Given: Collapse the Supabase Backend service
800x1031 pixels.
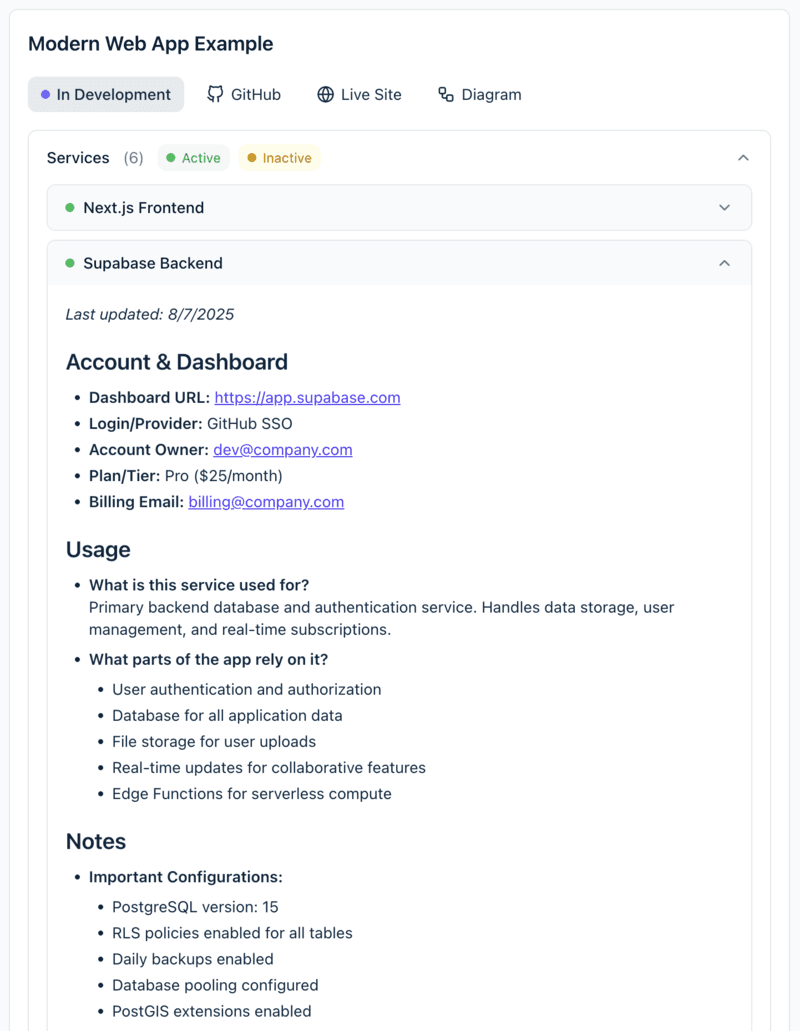Looking at the screenshot, I should [723, 263].
